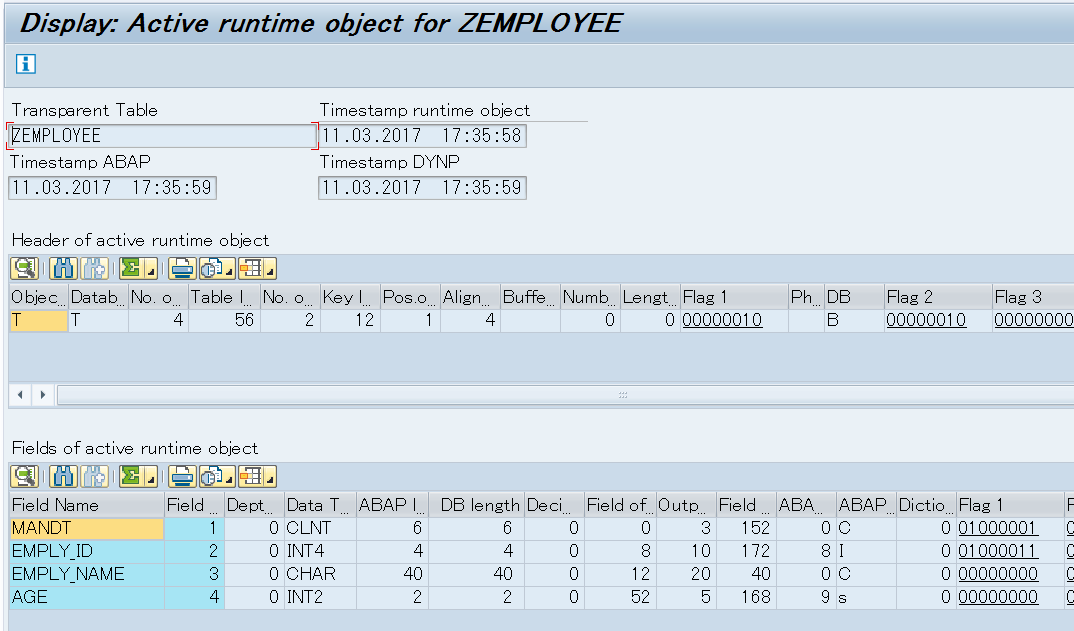Open MANDT Flag 1 link 01000001
The height and width of the screenshot is (631, 1074).
pos(998,528)
